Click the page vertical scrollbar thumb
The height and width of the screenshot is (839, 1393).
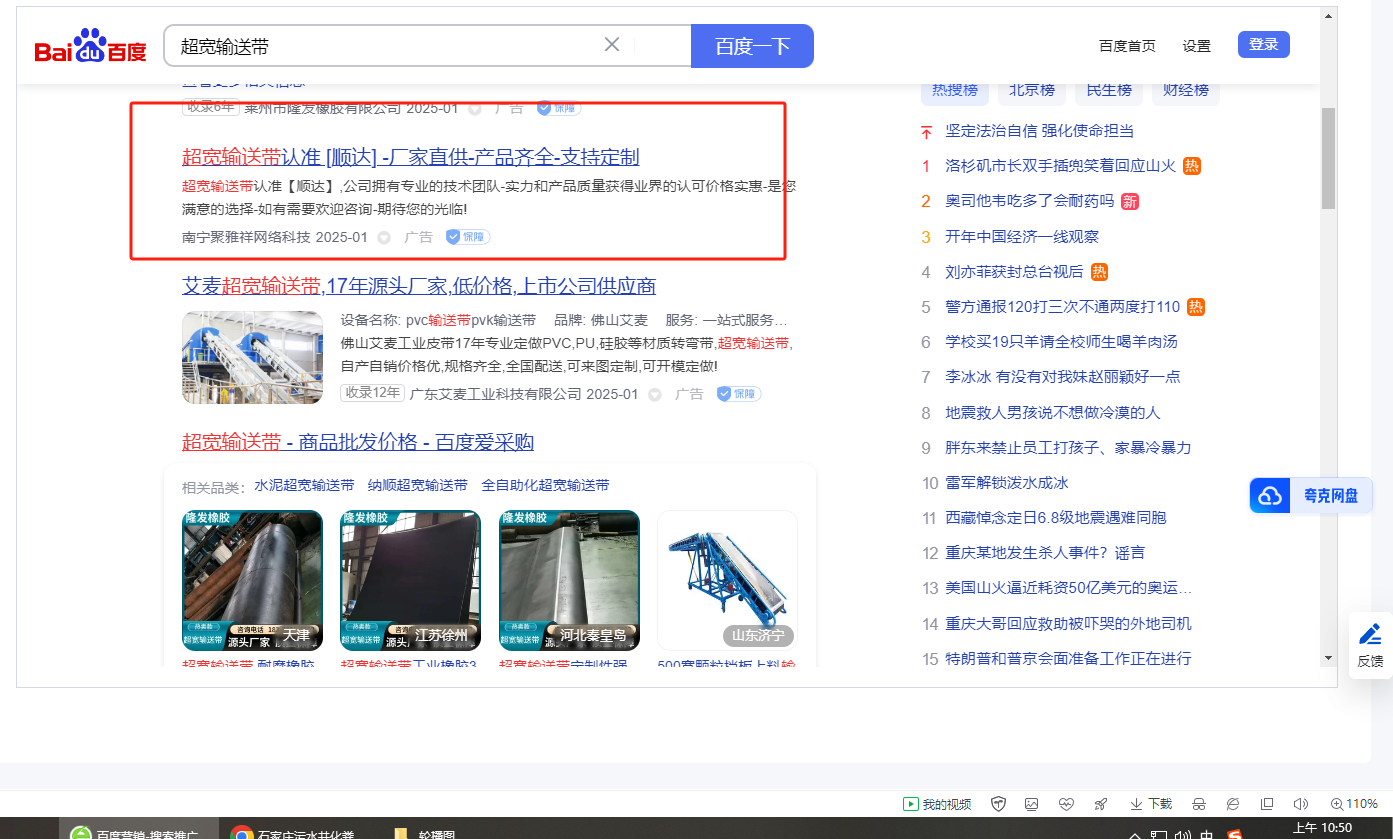1328,158
